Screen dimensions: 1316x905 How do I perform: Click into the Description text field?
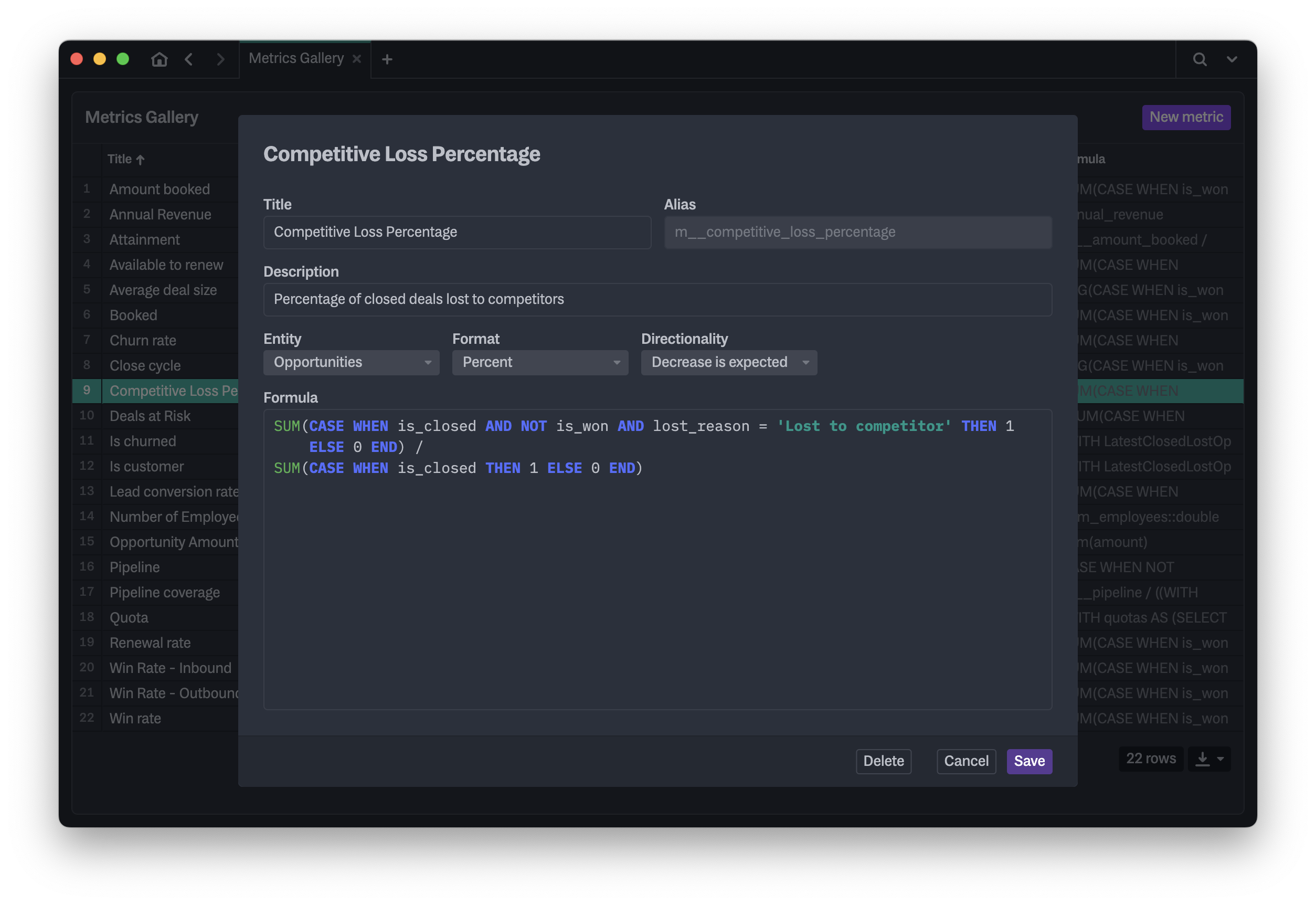pos(657,299)
